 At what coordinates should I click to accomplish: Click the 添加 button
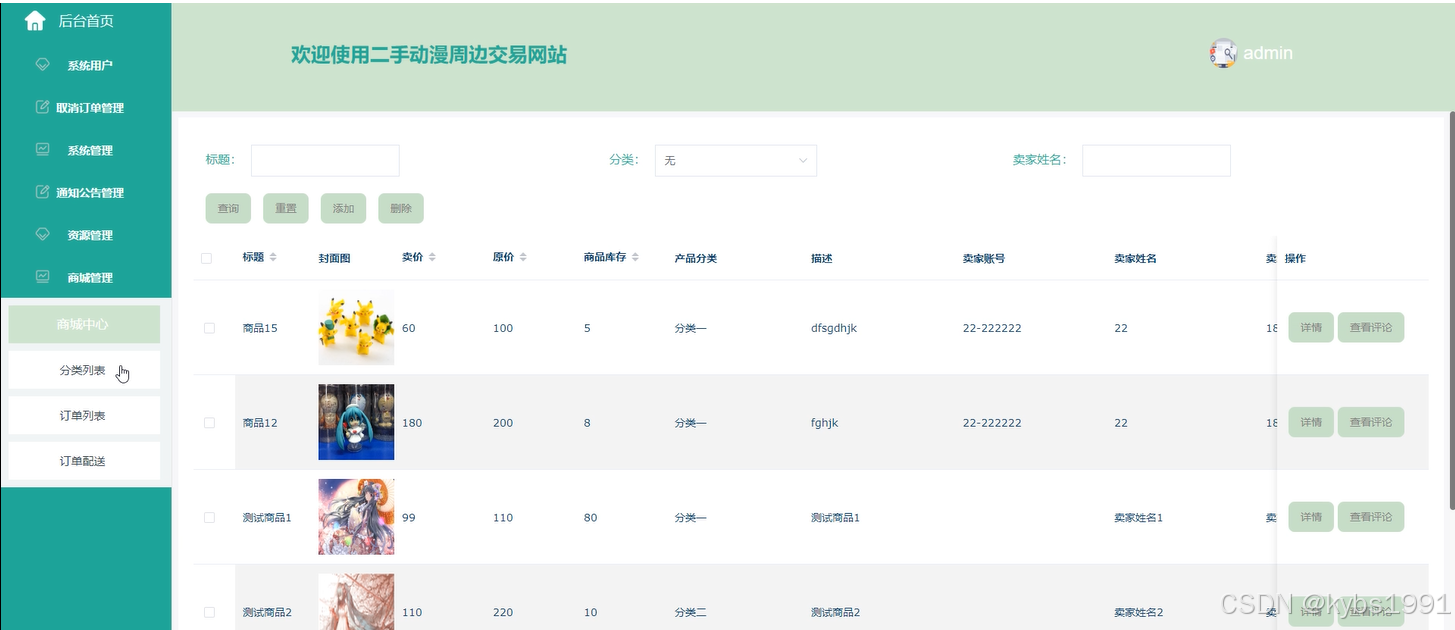(343, 208)
